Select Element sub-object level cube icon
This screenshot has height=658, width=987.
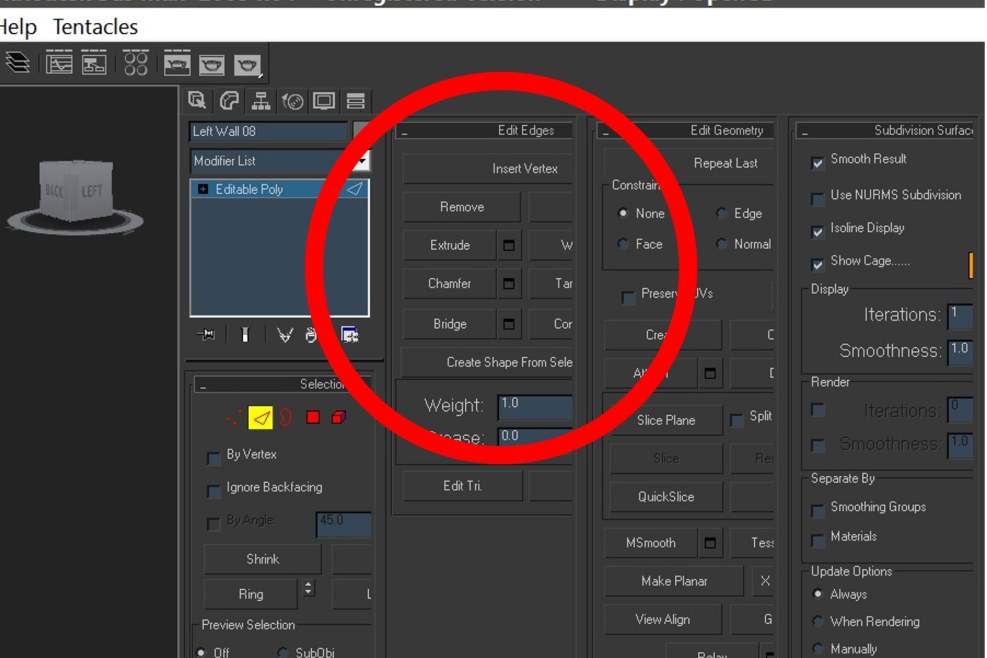point(339,418)
